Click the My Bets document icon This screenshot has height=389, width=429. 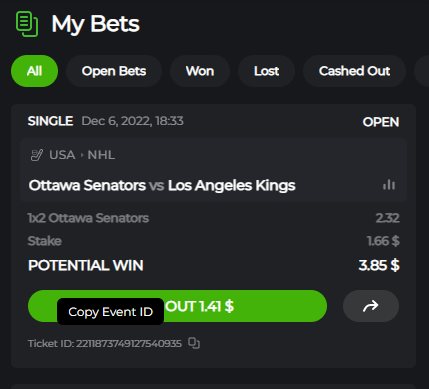click(x=27, y=24)
